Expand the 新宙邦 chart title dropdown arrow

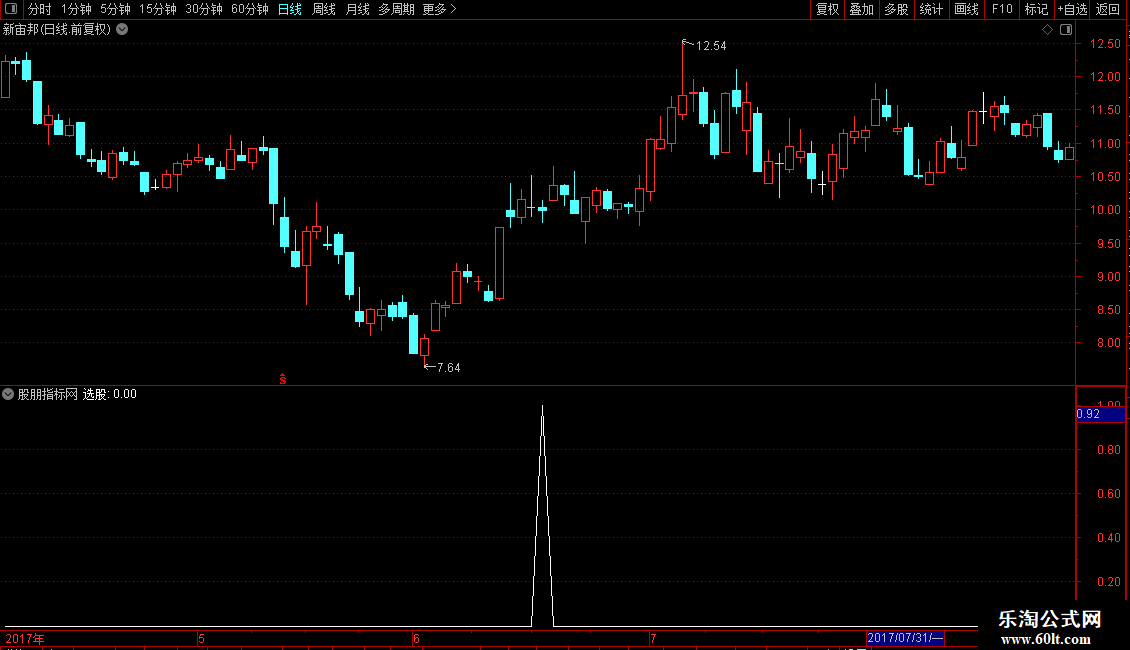123,30
